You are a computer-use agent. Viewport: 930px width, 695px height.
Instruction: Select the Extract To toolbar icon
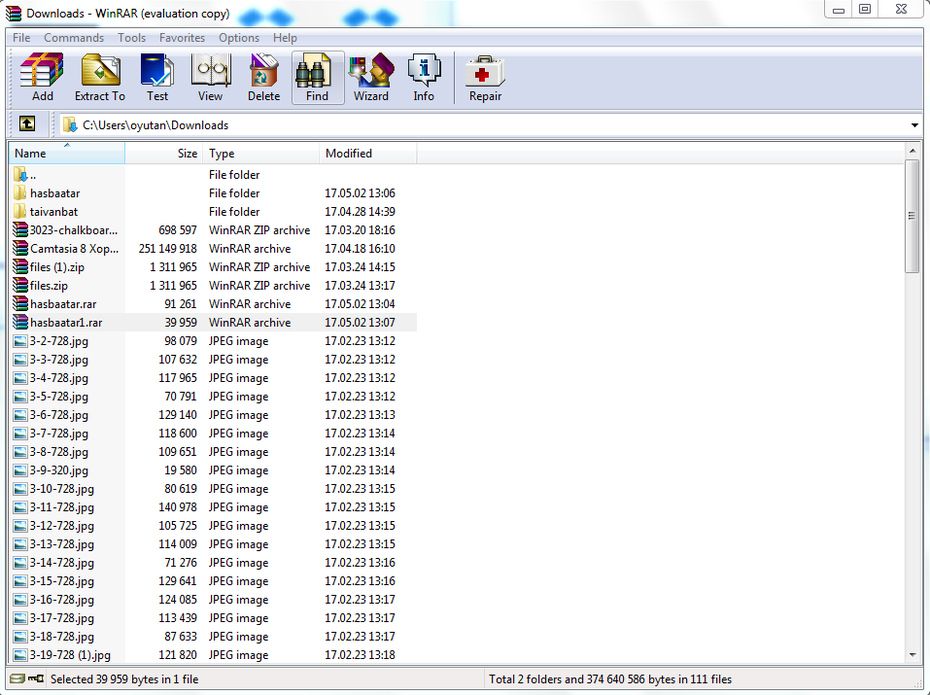pos(99,75)
